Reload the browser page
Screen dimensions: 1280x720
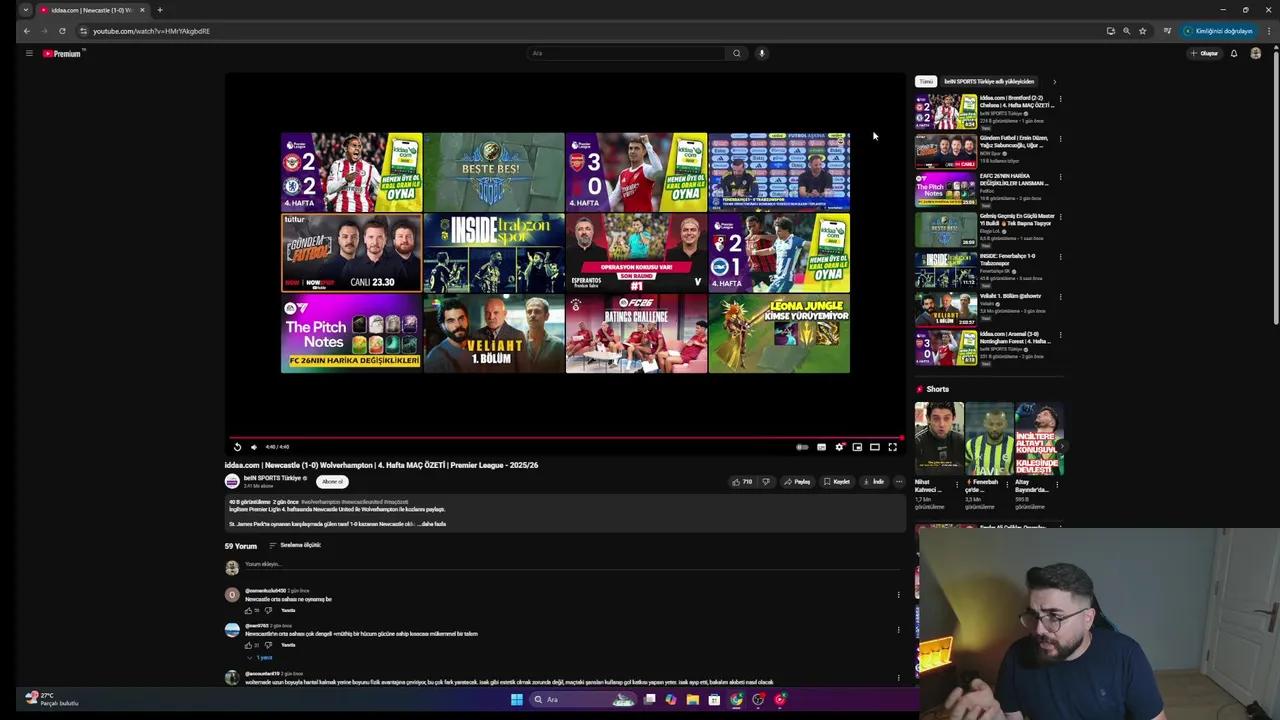click(62, 31)
